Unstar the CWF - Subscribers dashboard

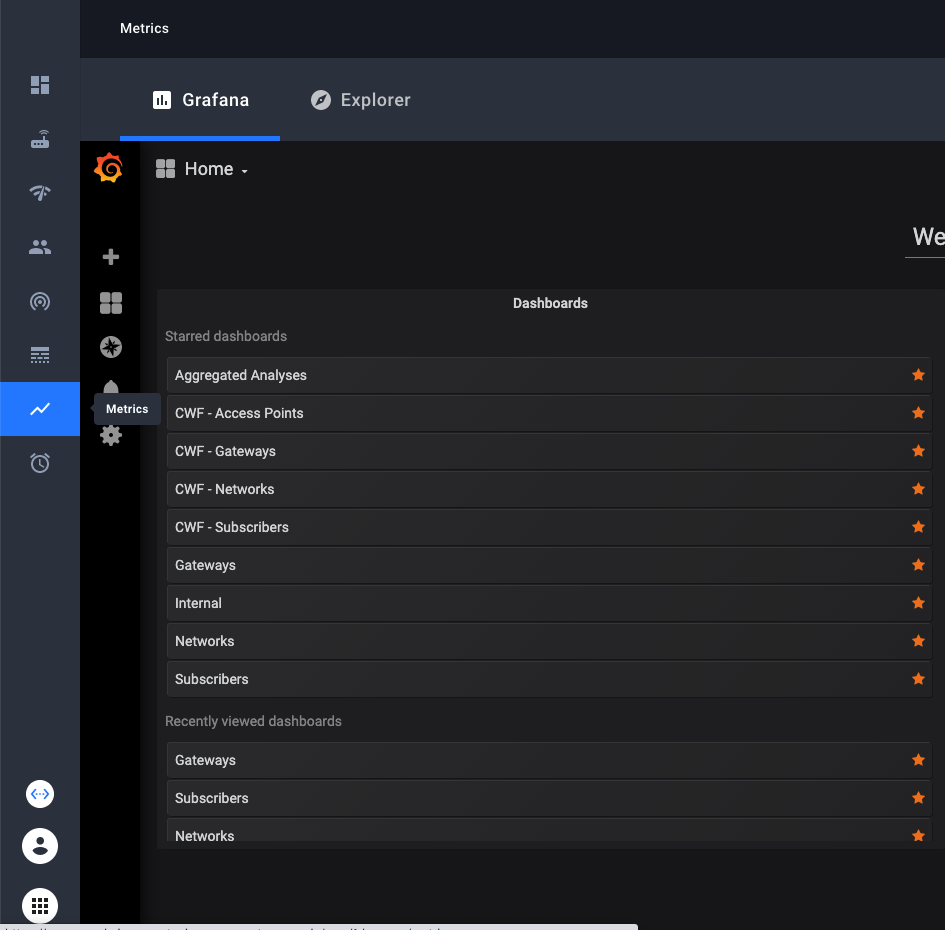(918, 527)
